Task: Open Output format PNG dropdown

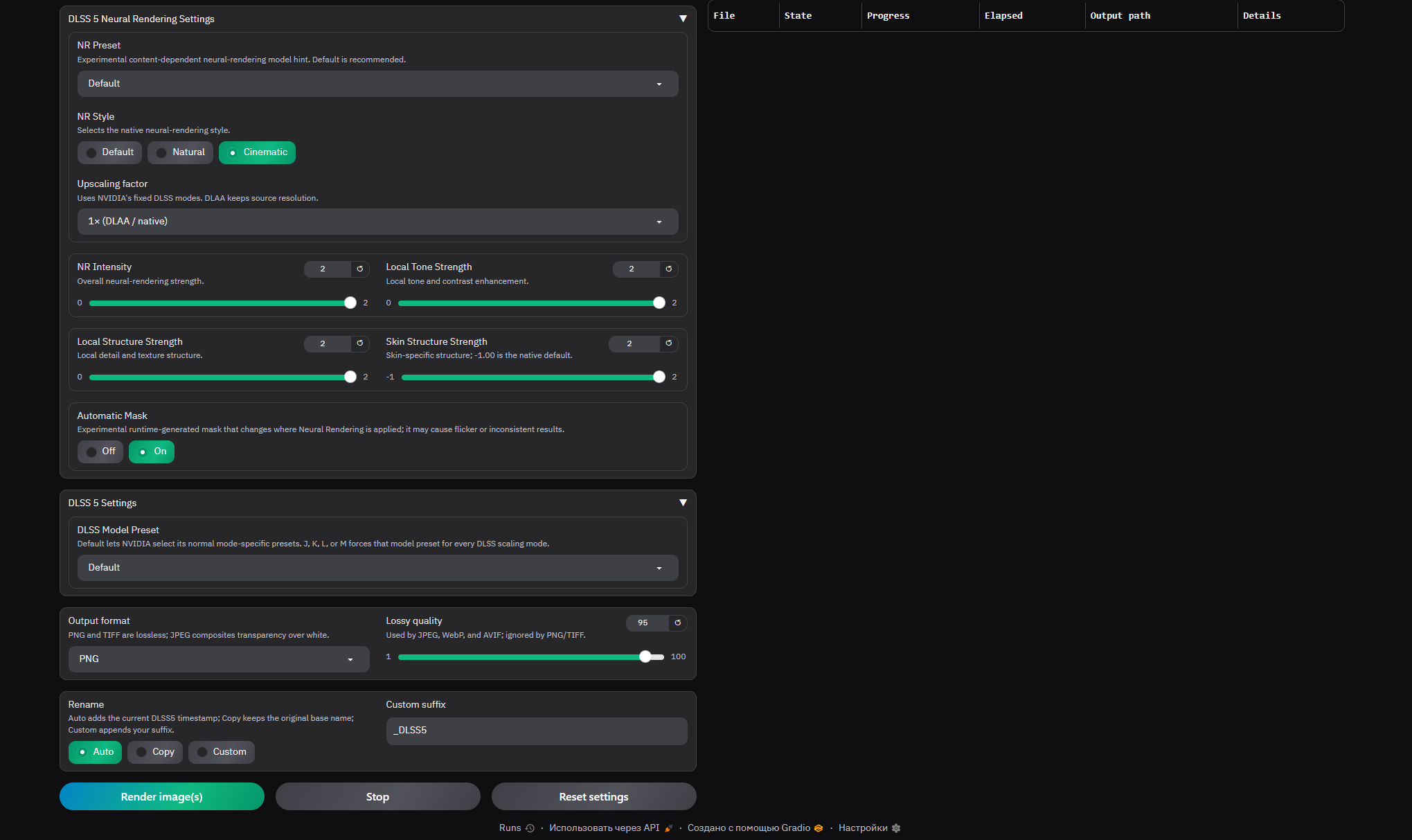Action: coord(219,659)
